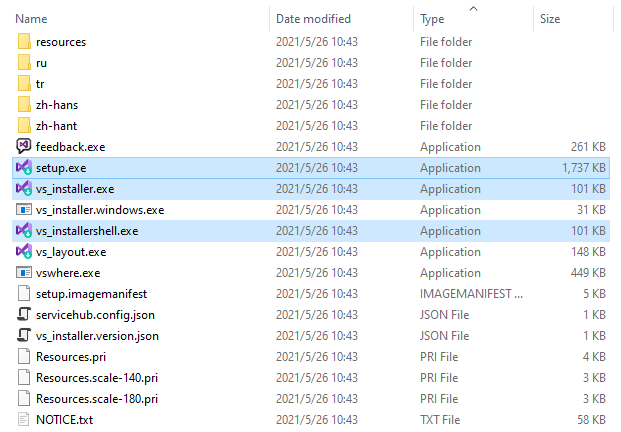Screen dimensions: 621x432
Task: Select the vs_installershell.exe file name
Action: tap(87, 231)
